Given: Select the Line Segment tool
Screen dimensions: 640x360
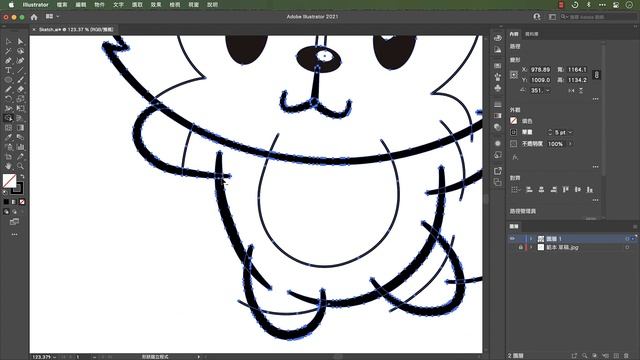Looking at the screenshot, I should tap(20, 70).
